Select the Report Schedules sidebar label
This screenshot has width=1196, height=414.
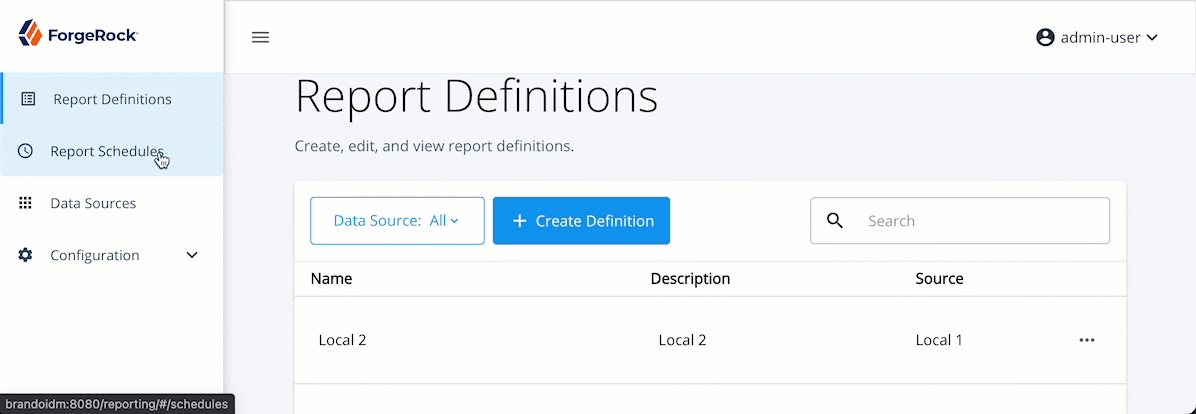click(x=106, y=151)
